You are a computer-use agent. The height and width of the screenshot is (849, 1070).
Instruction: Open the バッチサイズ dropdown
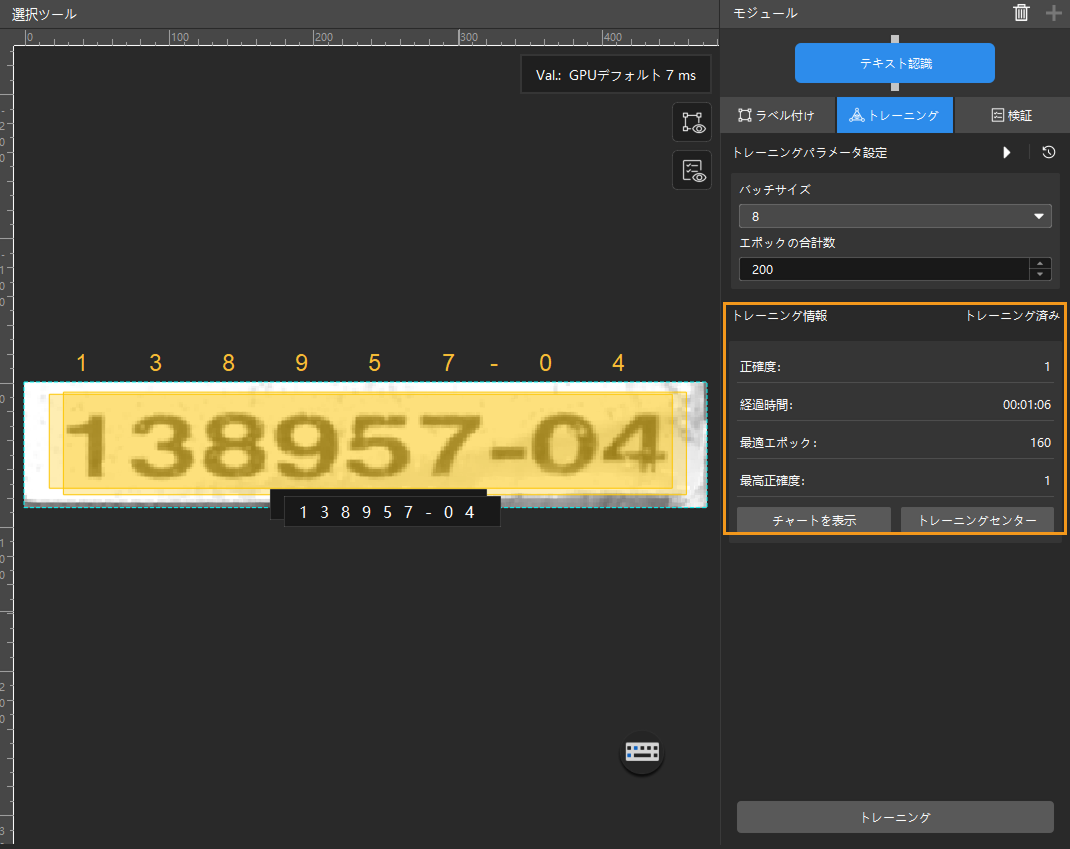coord(895,216)
